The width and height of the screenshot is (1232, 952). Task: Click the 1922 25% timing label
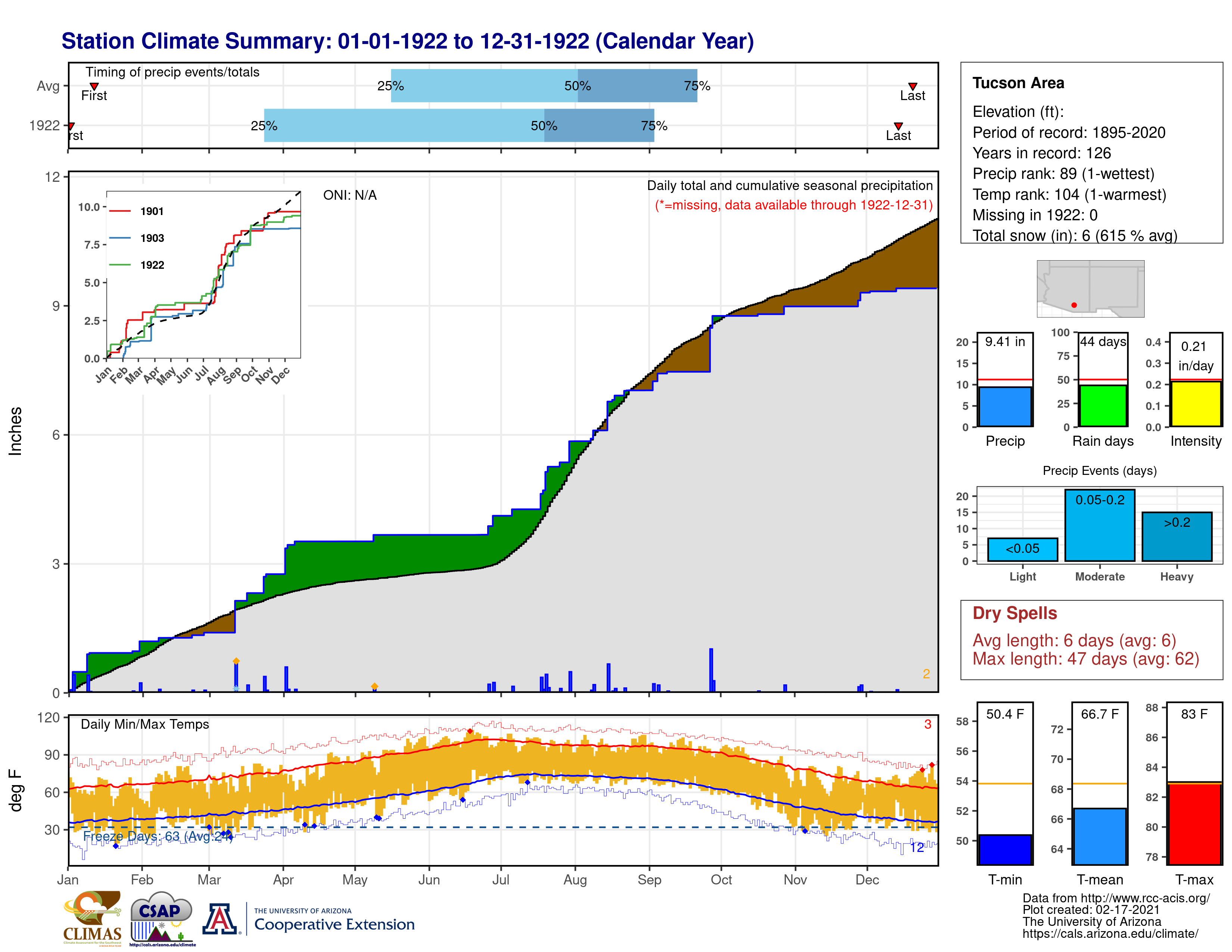[x=264, y=126]
